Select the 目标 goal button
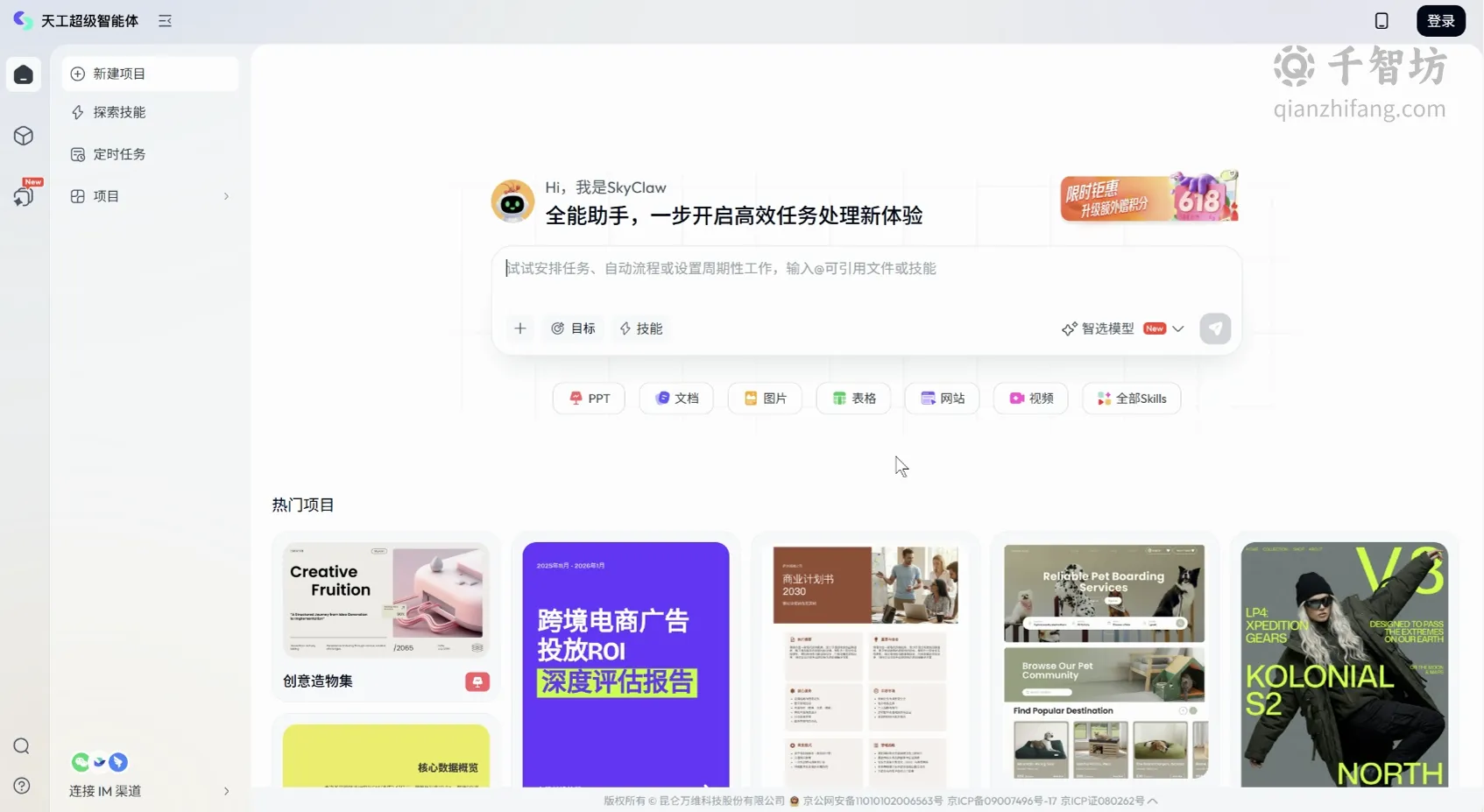The width and height of the screenshot is (1484, 812). 573,328
